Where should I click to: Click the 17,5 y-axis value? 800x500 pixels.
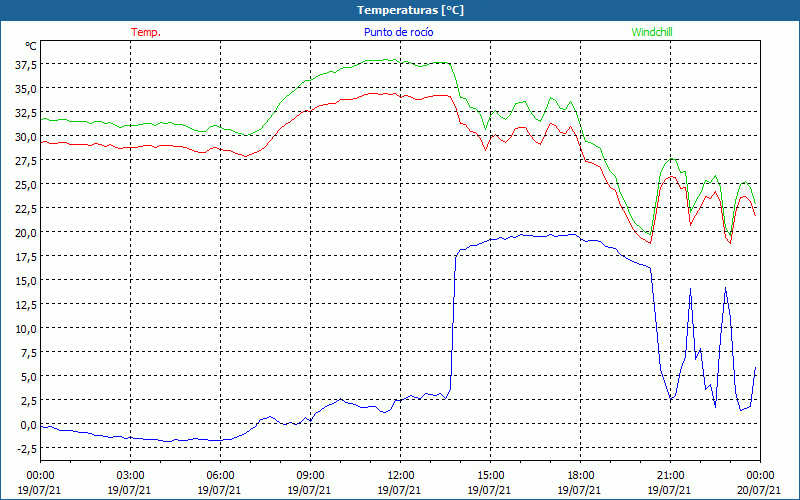pyautogui.click(x=27, y=256)
